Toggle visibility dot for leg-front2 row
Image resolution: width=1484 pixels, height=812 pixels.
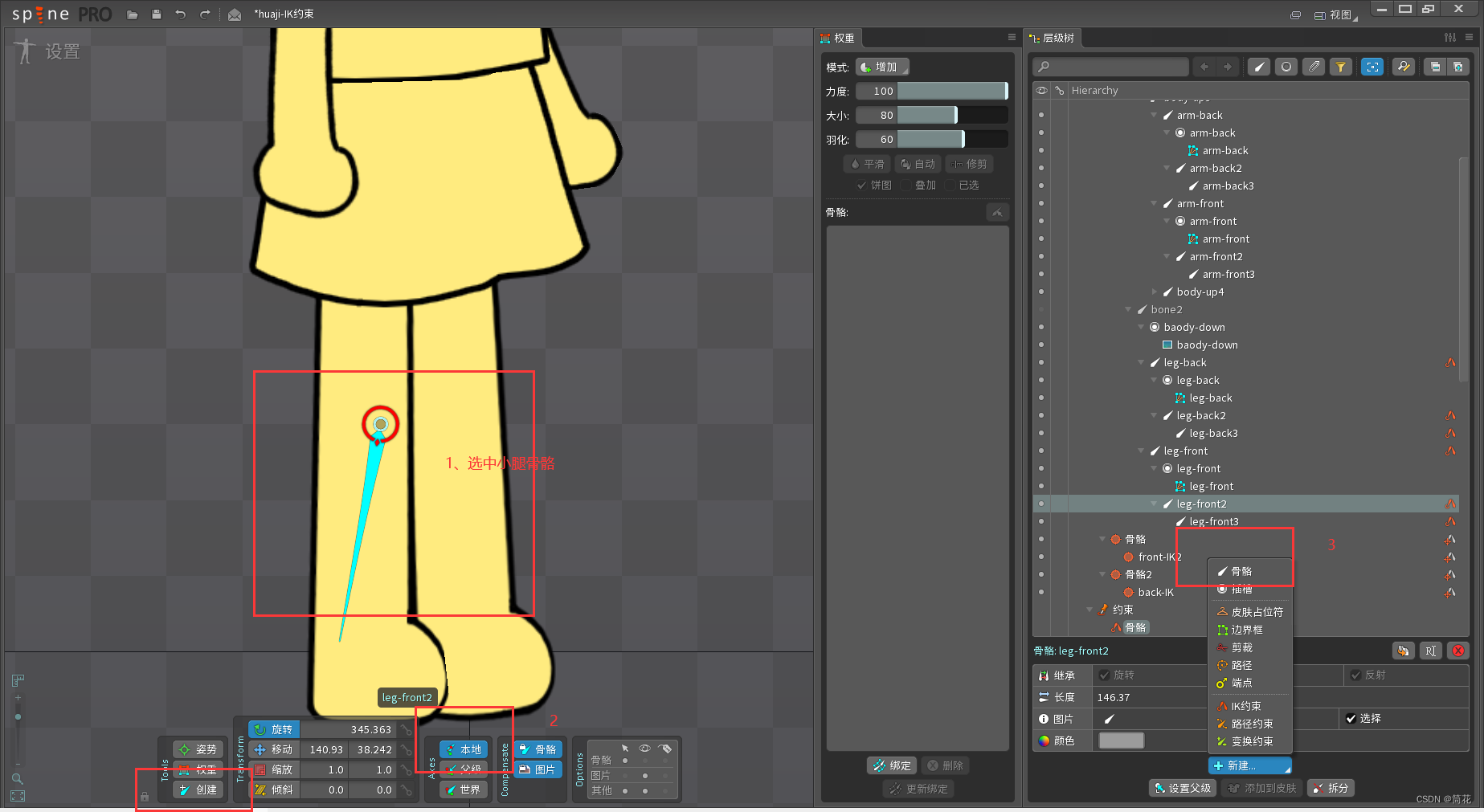tap(1041, 504)
